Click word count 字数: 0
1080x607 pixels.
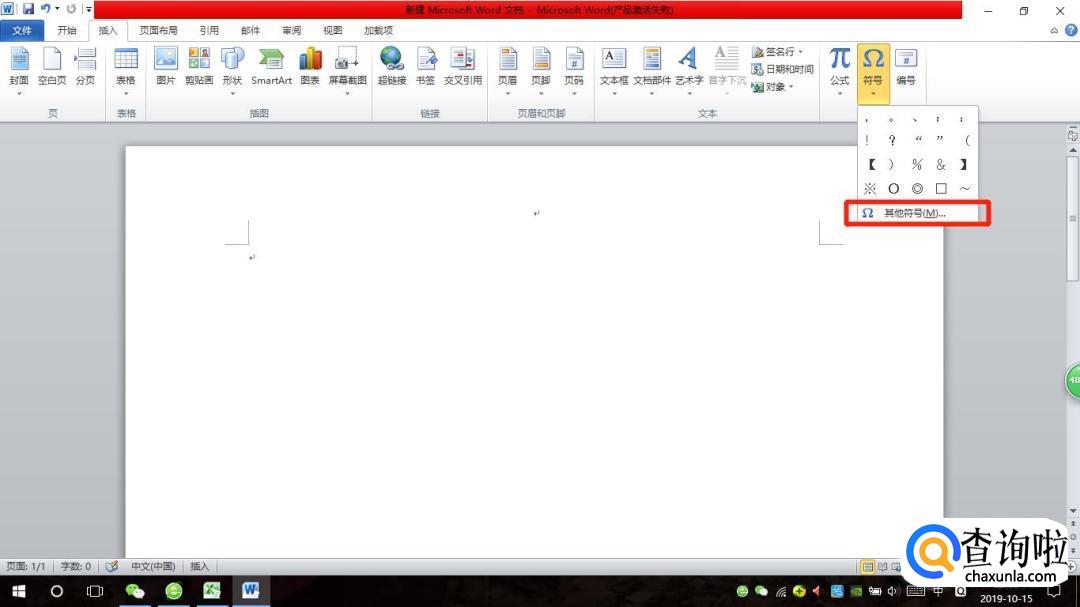coord(76,566)
